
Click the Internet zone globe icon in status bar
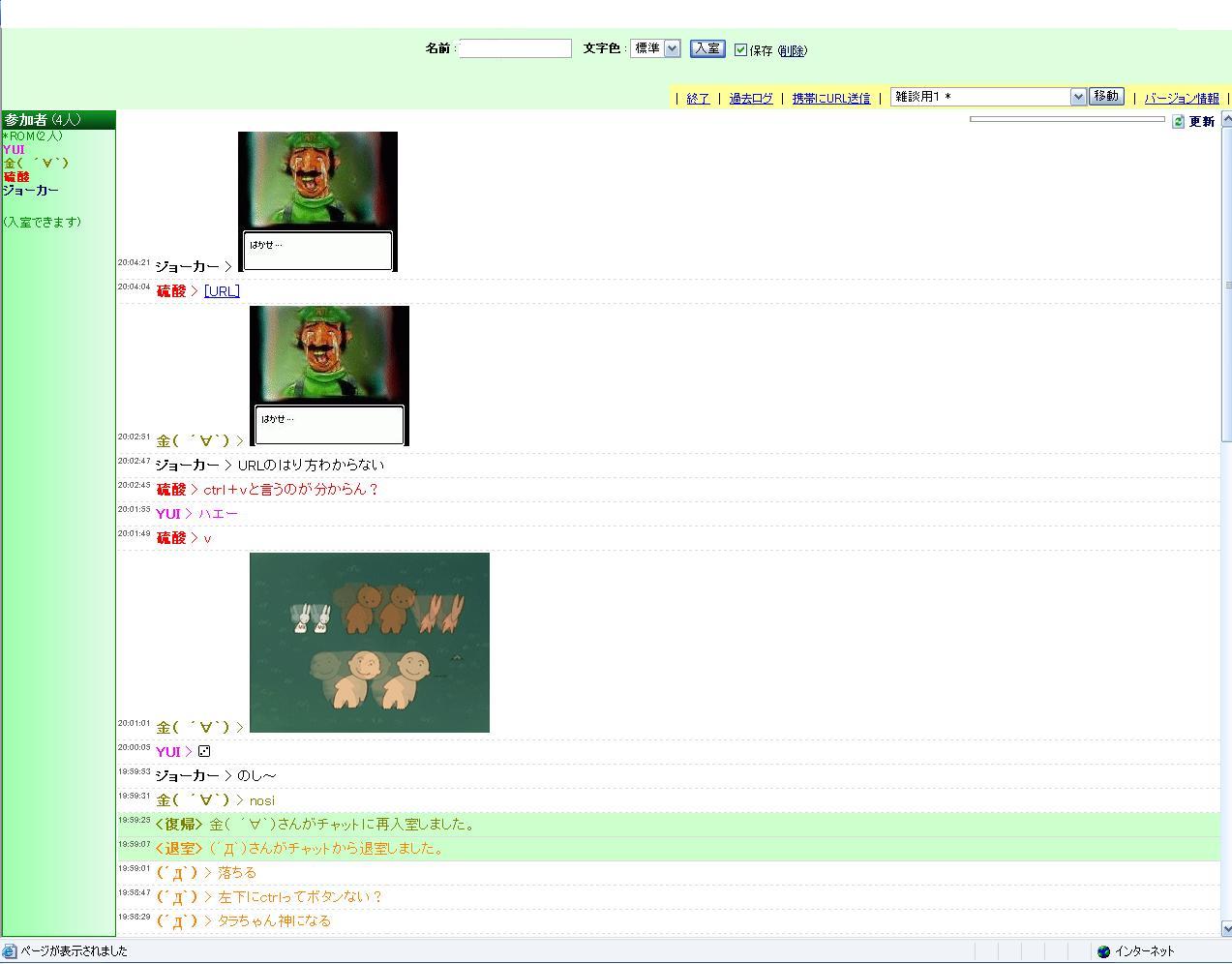(x=1103, y=951)
